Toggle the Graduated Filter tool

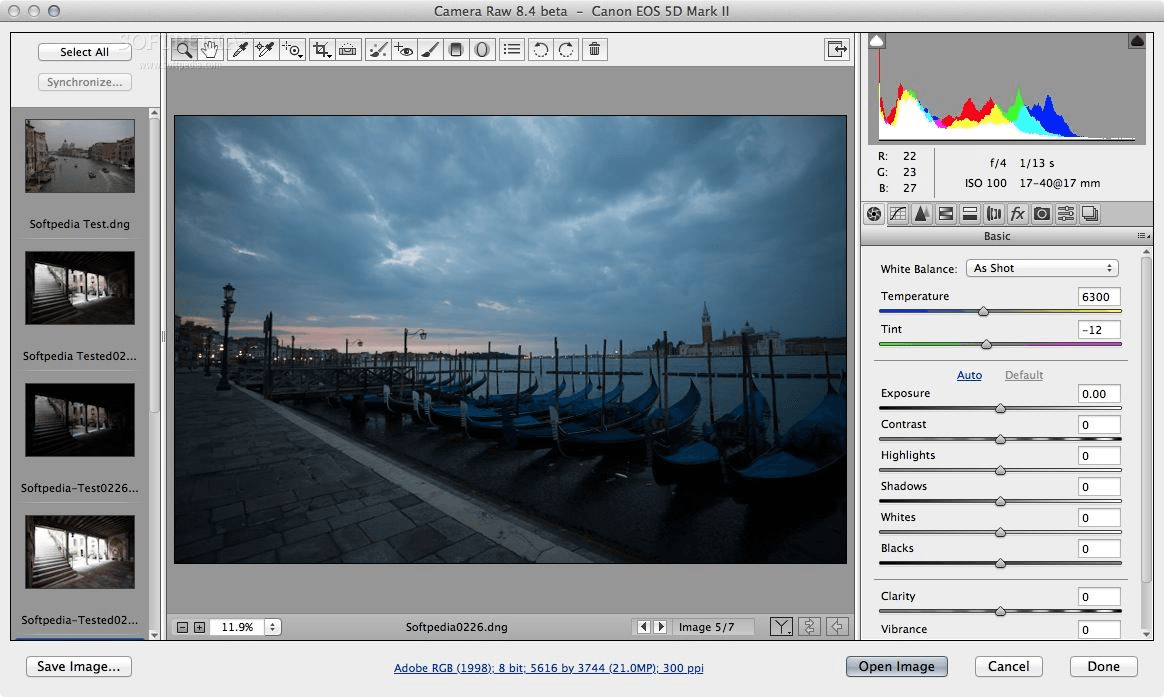point(456,49)
